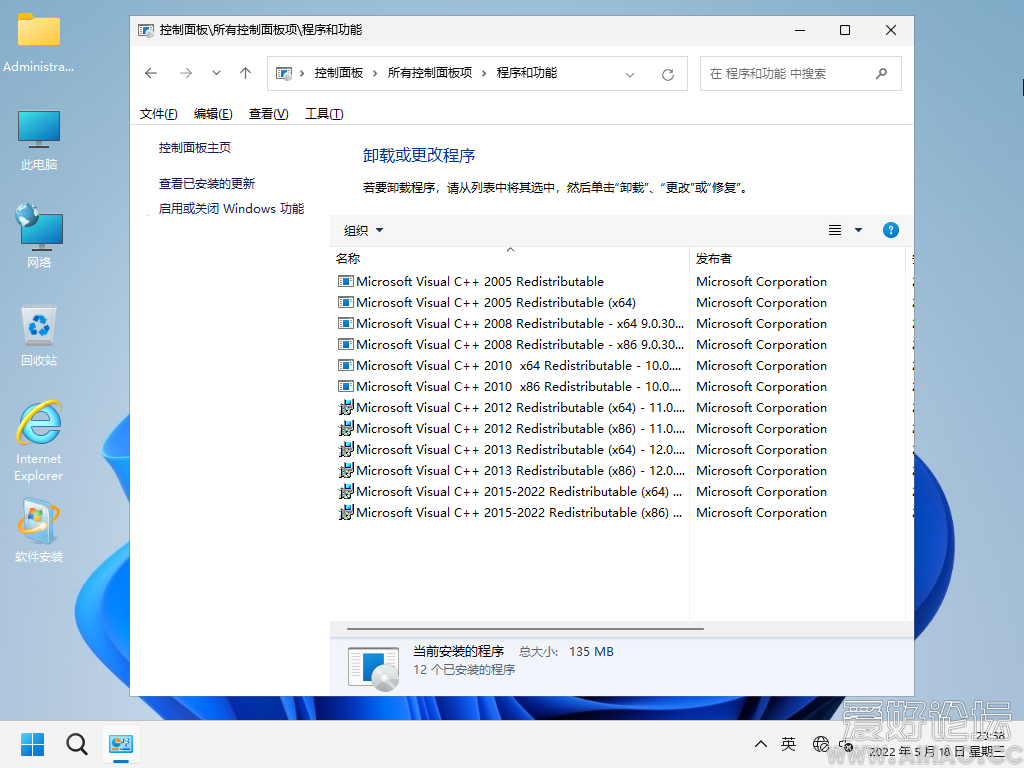Open 查看已安装的更新 link

(206, 184)
